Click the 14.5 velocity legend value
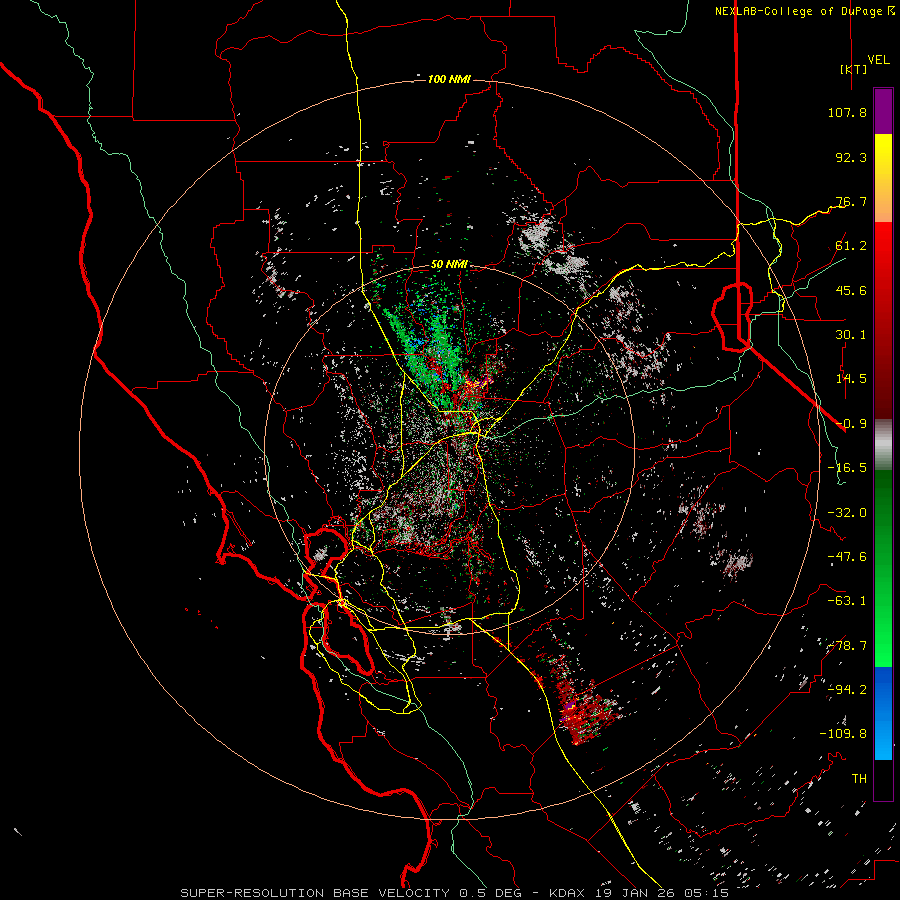Screen dimensions: 900x900 (x=851, y=379)
